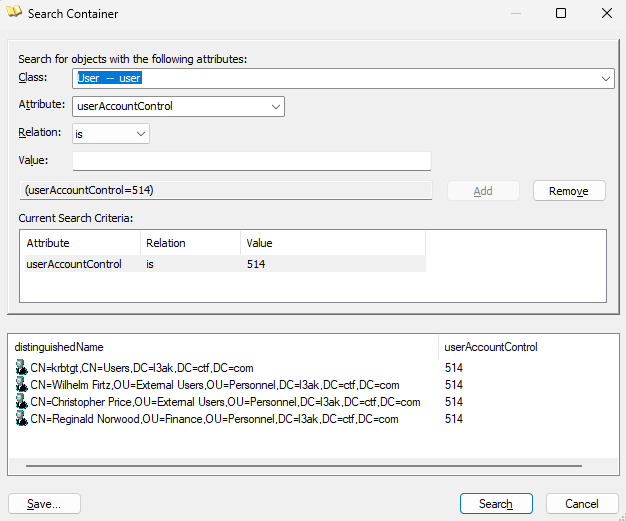This screenshot has width=626, height=521.
Task: Click the user icon beside Wilhelm Firtz
Action: pyautogui.click(x=21, y=385)
